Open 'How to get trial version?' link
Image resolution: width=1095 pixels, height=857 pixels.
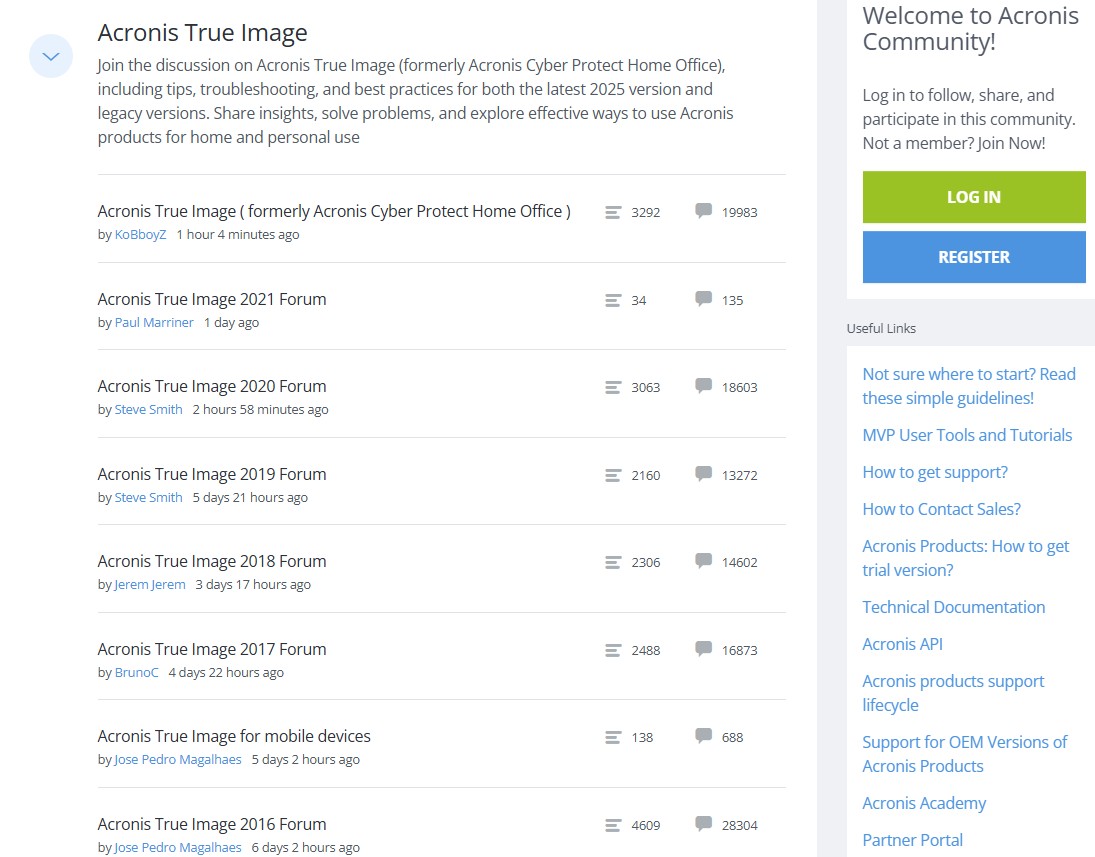click(x=965, y=558)
